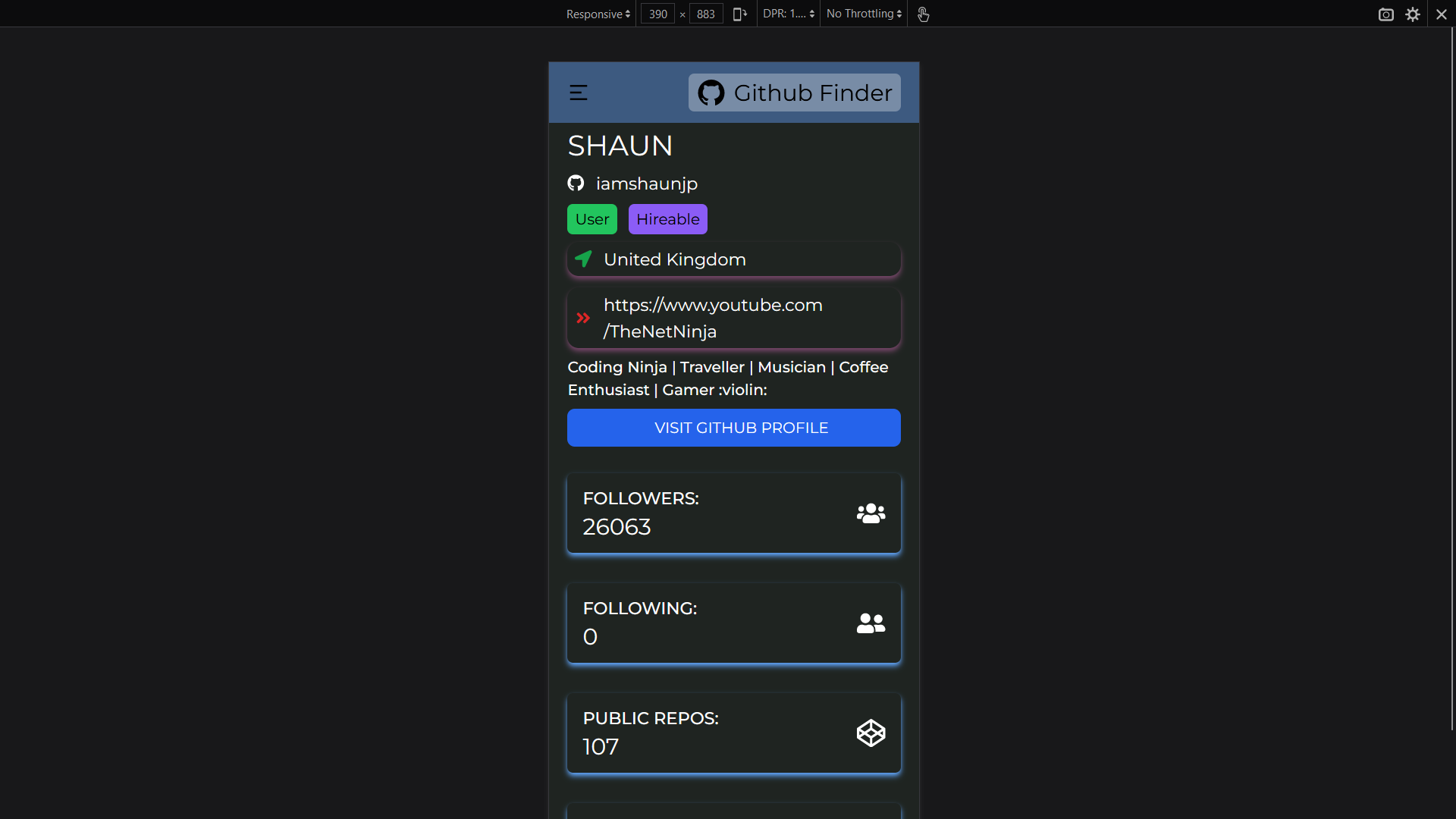Open the hamburger menu in the app header
Screen dimensions: 1456x819
tap(578, 93)
